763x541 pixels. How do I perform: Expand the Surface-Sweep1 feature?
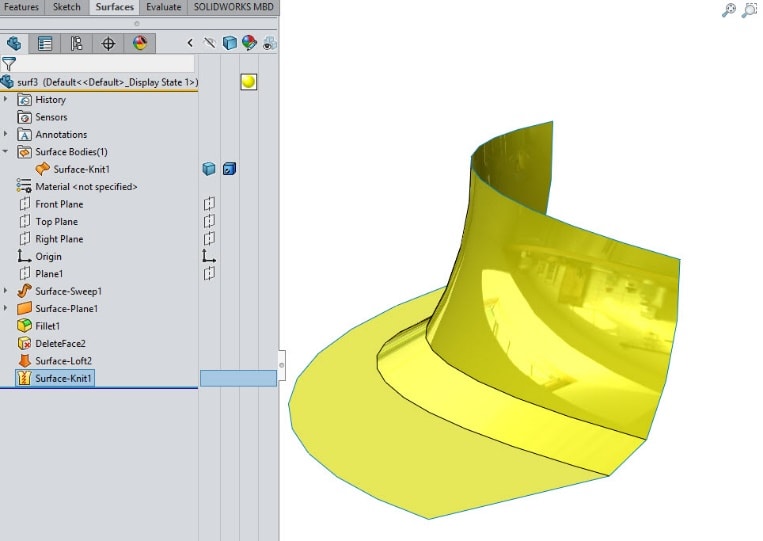5,291
